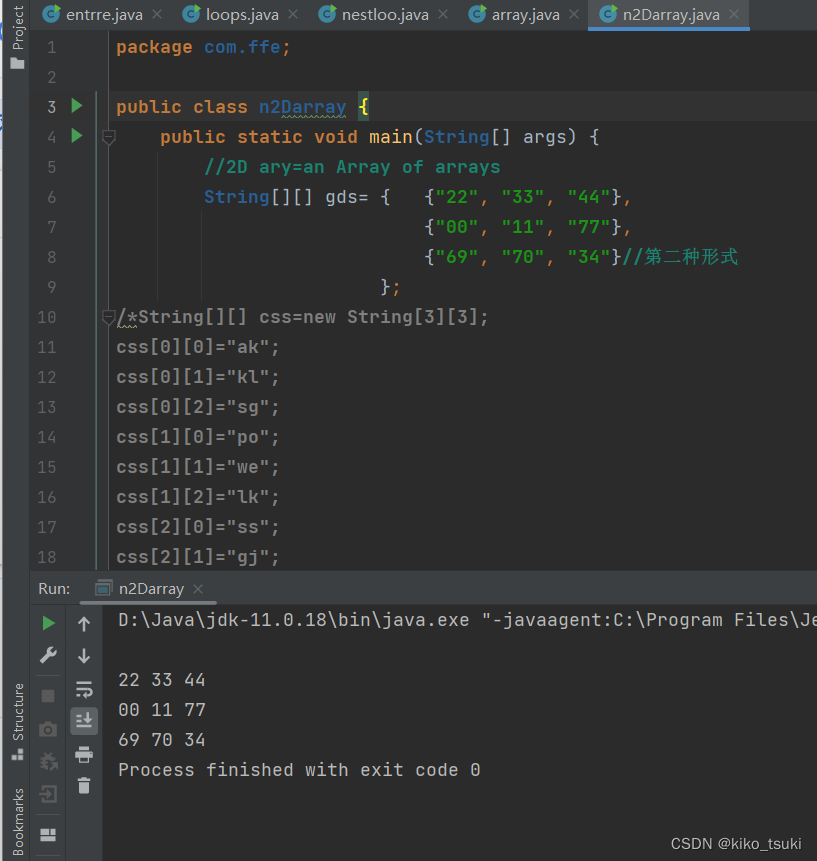Click the string "77" on line 7
This screenshot has width=817, height=861.
[x=589, y=227]
